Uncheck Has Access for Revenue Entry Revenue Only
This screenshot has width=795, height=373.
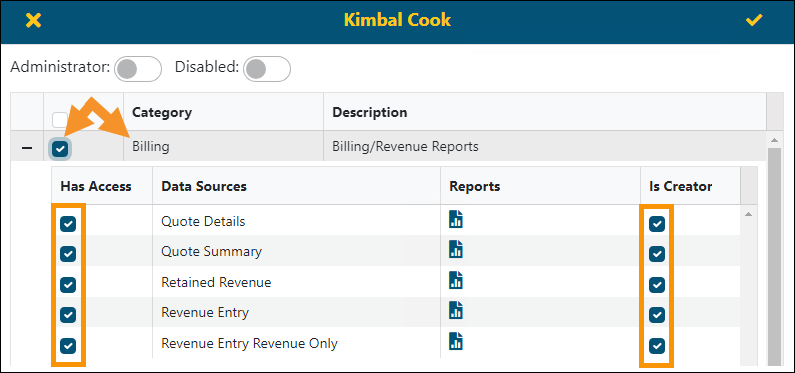coord(68,346)
